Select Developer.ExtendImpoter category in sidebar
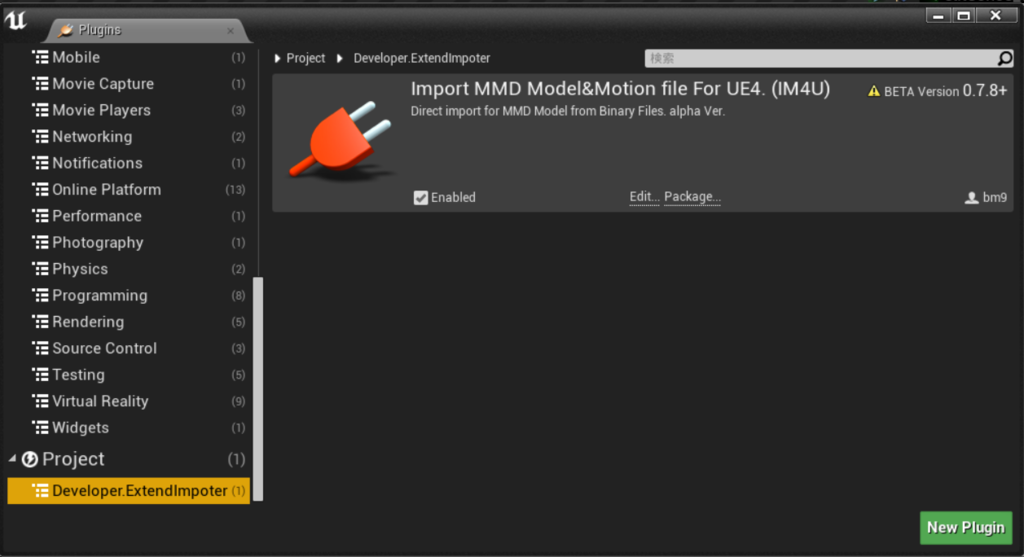 [x=129, y=490]
